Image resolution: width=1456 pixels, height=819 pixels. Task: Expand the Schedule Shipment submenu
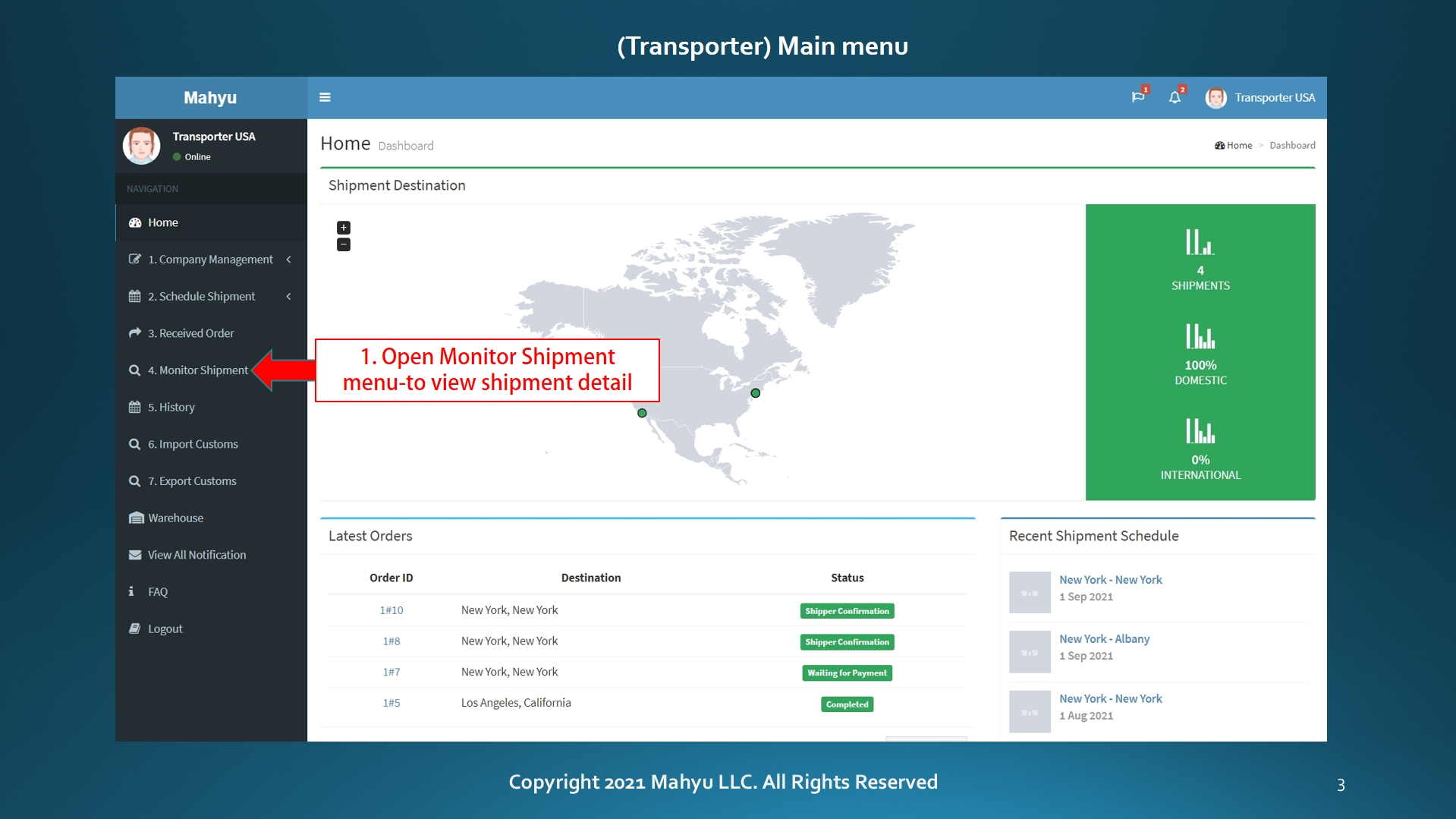coord(210,296)
